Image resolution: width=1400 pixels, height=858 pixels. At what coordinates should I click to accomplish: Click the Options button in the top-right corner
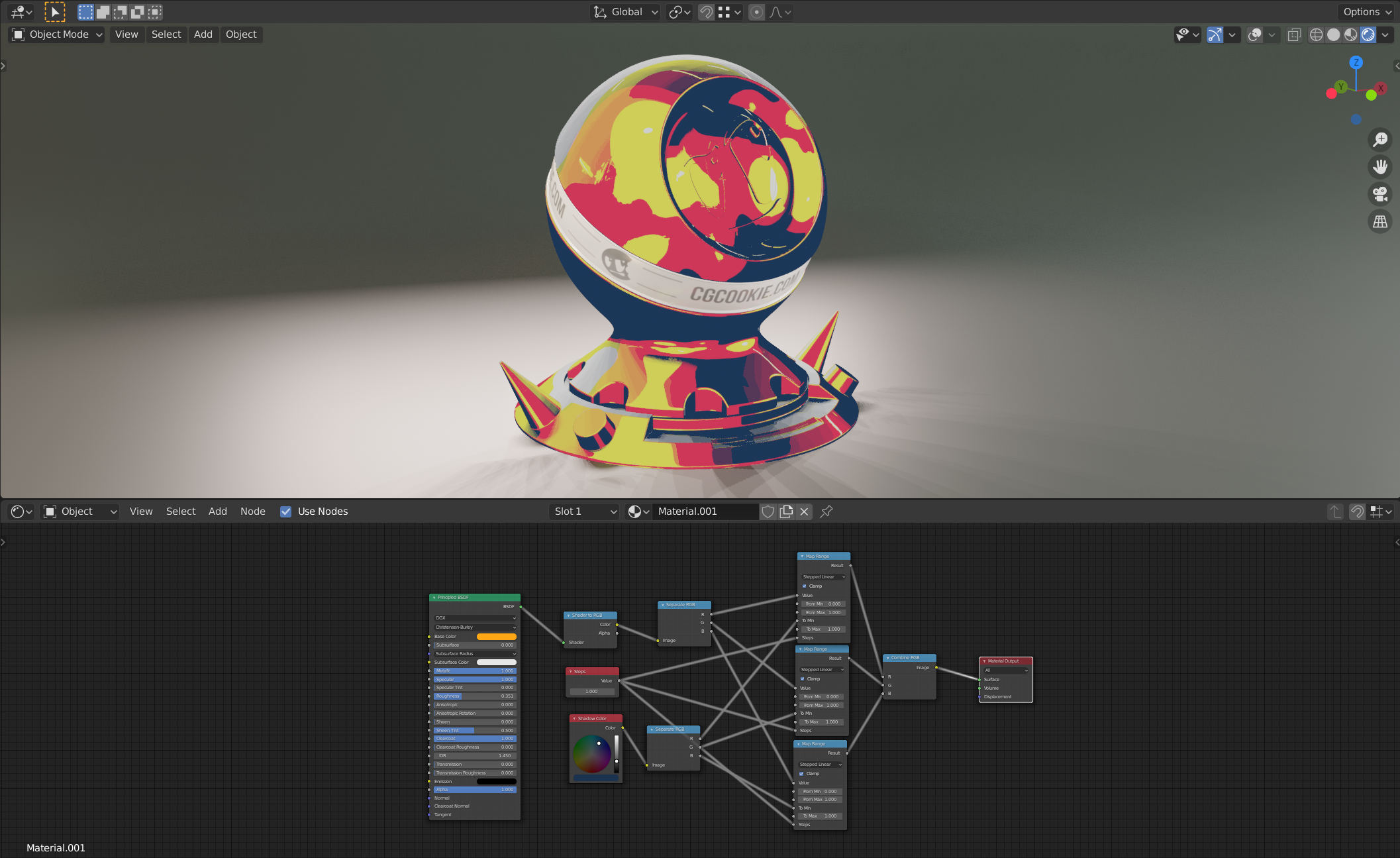pos(1366,11)
